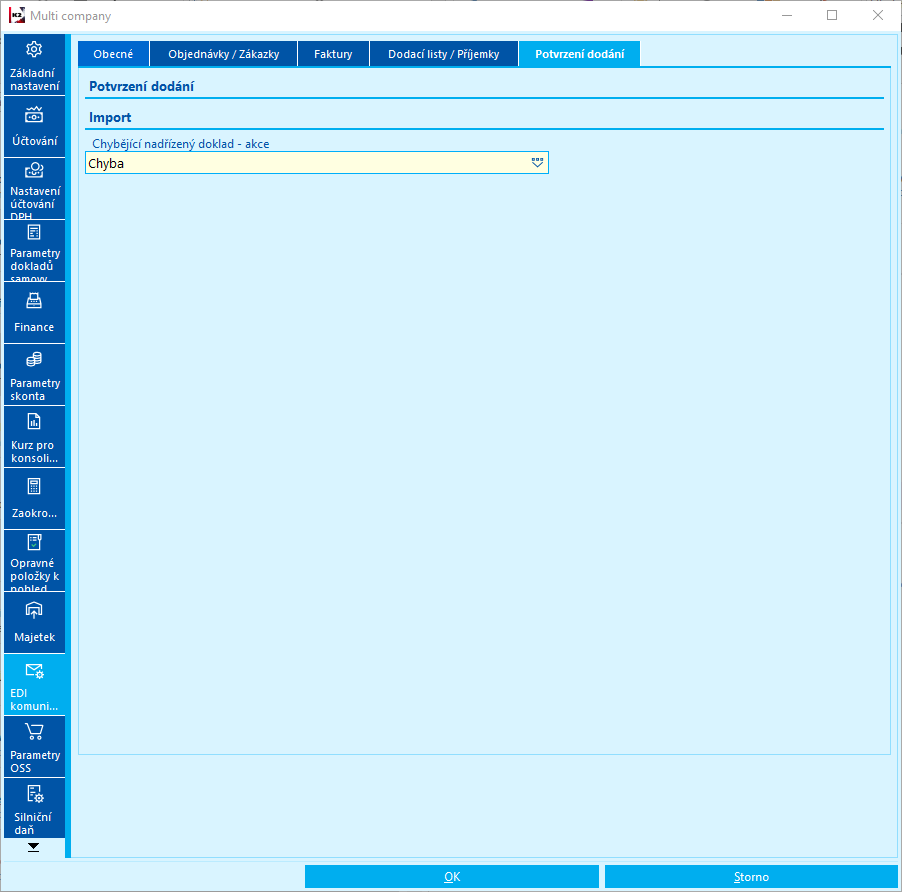
Task: Maximize the Multi company window
Action: pyautogui.click(x=832, y=16)
